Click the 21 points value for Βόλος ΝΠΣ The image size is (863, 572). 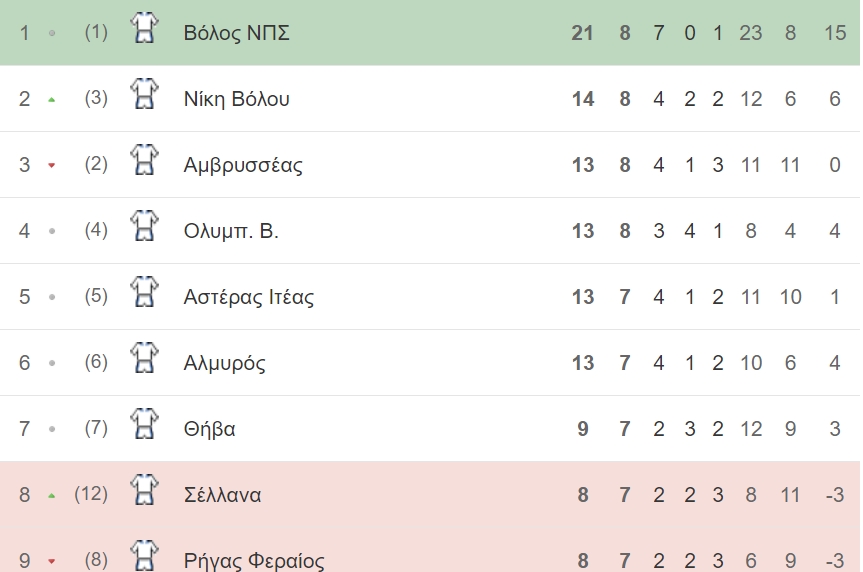(x=582, y=33)
